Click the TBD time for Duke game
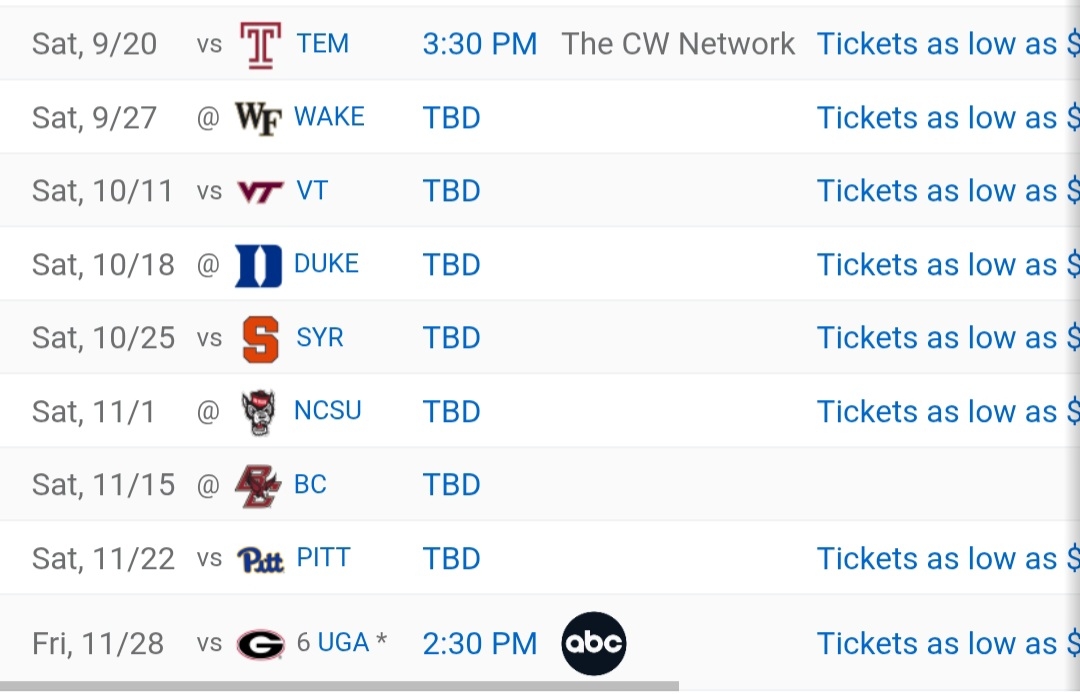Image resolution: width=1080 pixels, height=694 pixels. click(452, 265)
